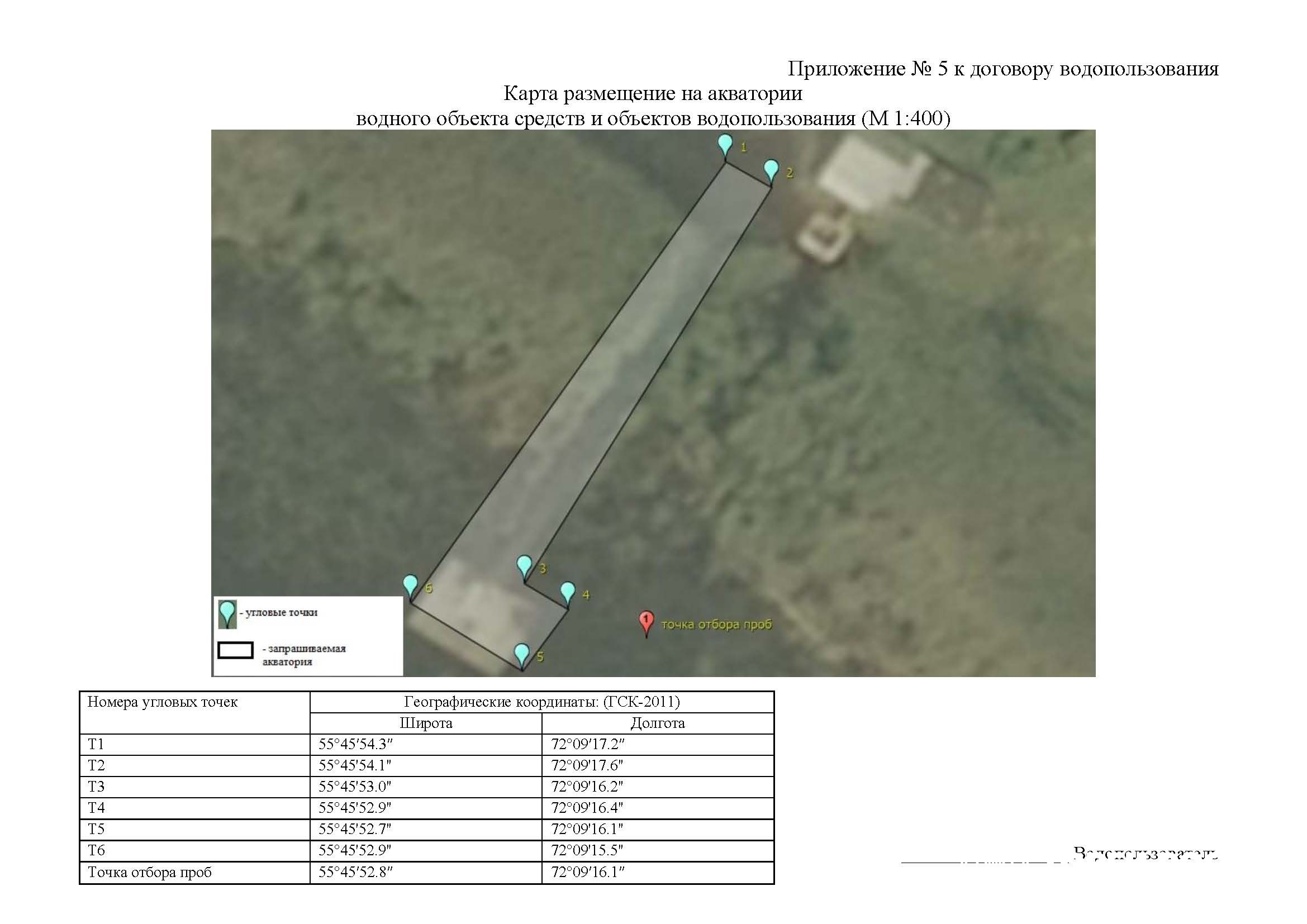This screenshot has height=924, width=1307.
Task: Click cyan corner marker number 3
Action: (x=524, y=566)
